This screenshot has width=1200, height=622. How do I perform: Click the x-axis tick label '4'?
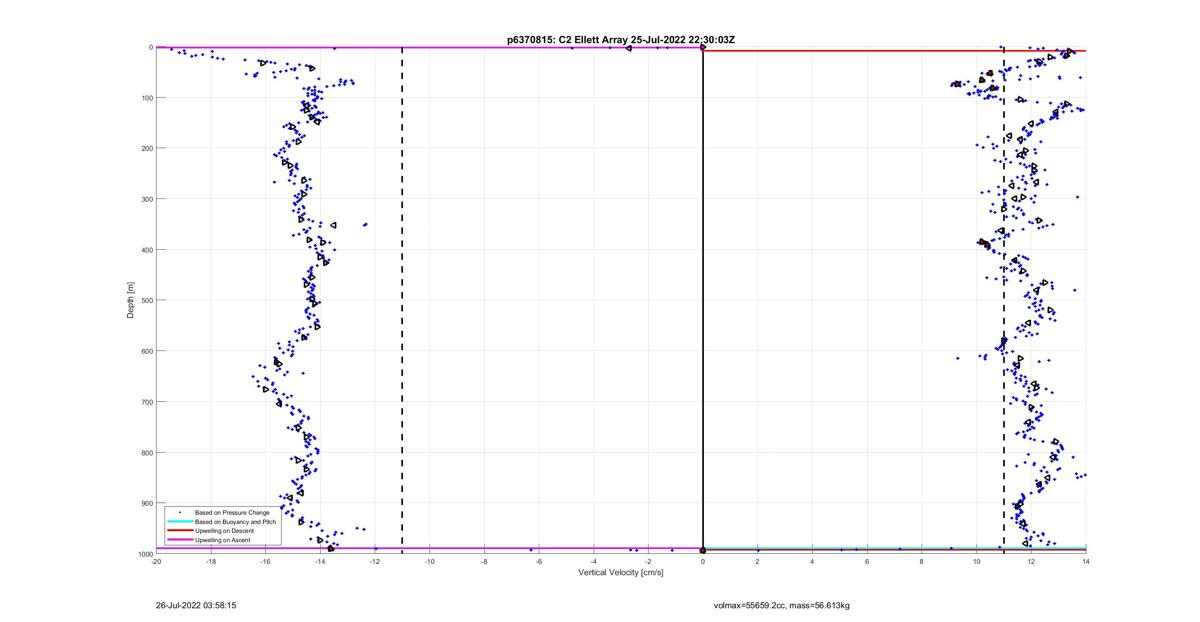point(812,562)
